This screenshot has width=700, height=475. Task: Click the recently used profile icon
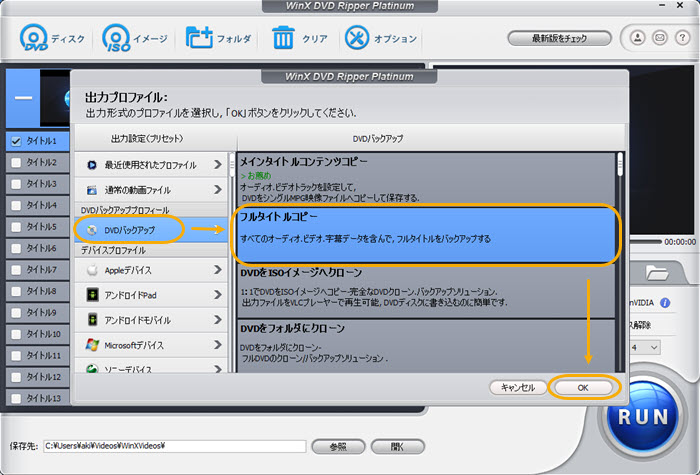92,165
